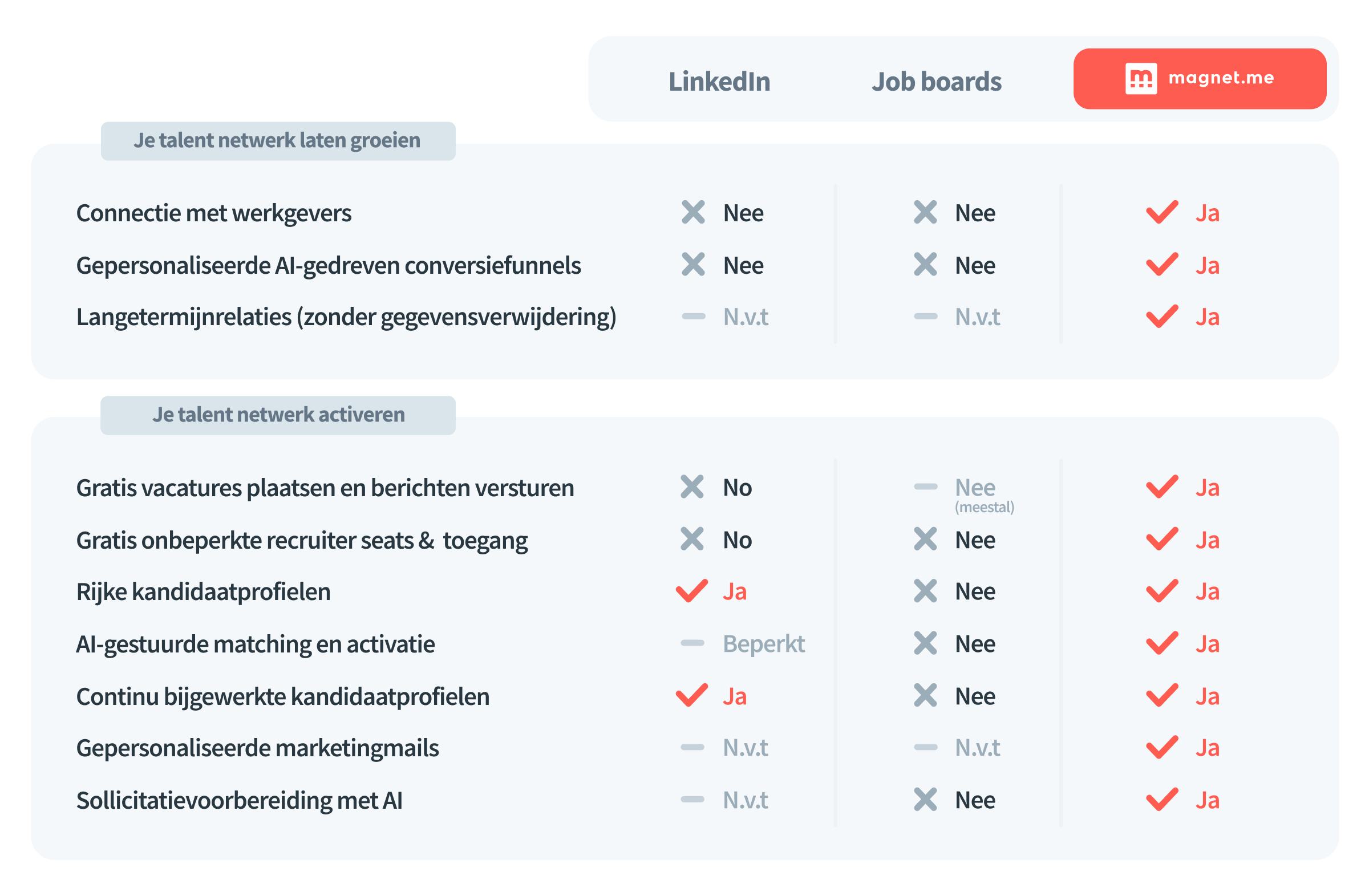Click LinkedIn's cross icon for Connectie met werkgevers
The width and height of the screenshot is (1369, 896).
(x=693, y=212)
